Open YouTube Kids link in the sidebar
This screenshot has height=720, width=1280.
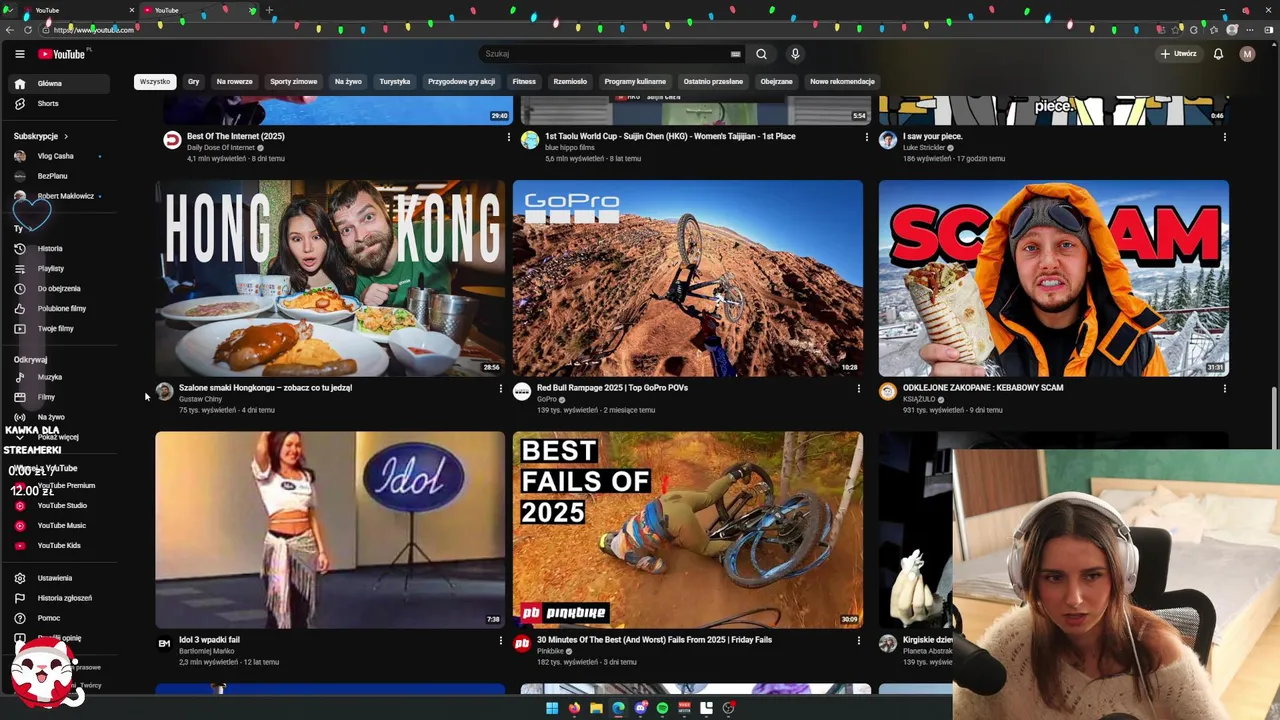point(59,546)
